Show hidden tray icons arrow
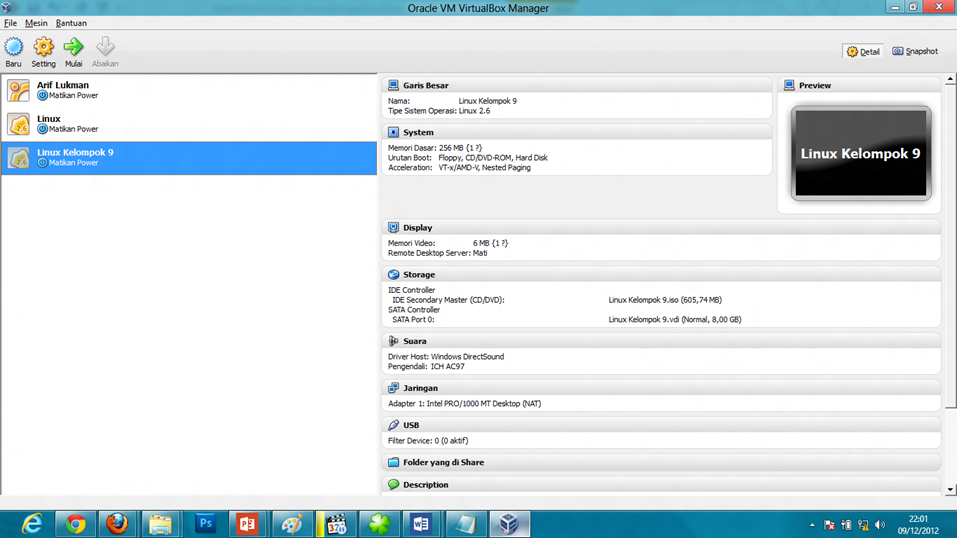The width and height of the screenshot is (957, 538). pos(812,525)
